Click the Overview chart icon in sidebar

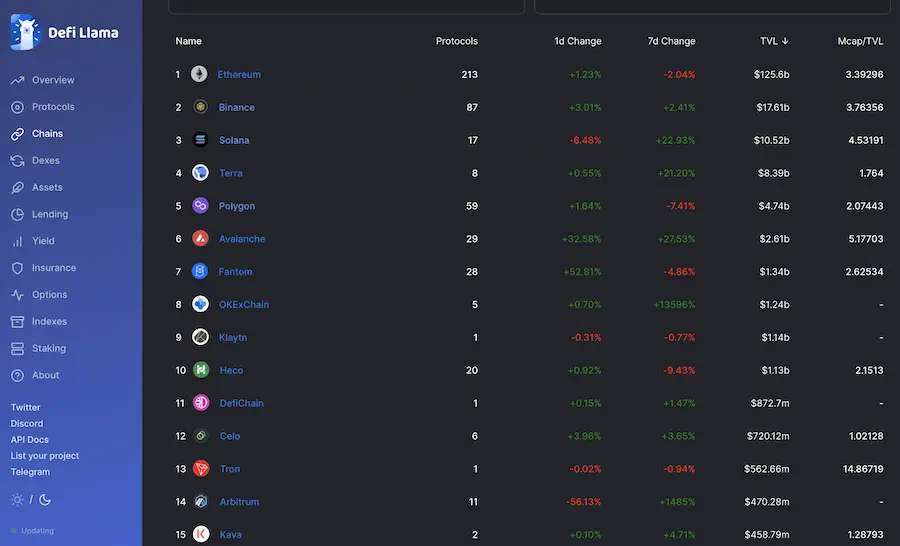coord(17,80)
